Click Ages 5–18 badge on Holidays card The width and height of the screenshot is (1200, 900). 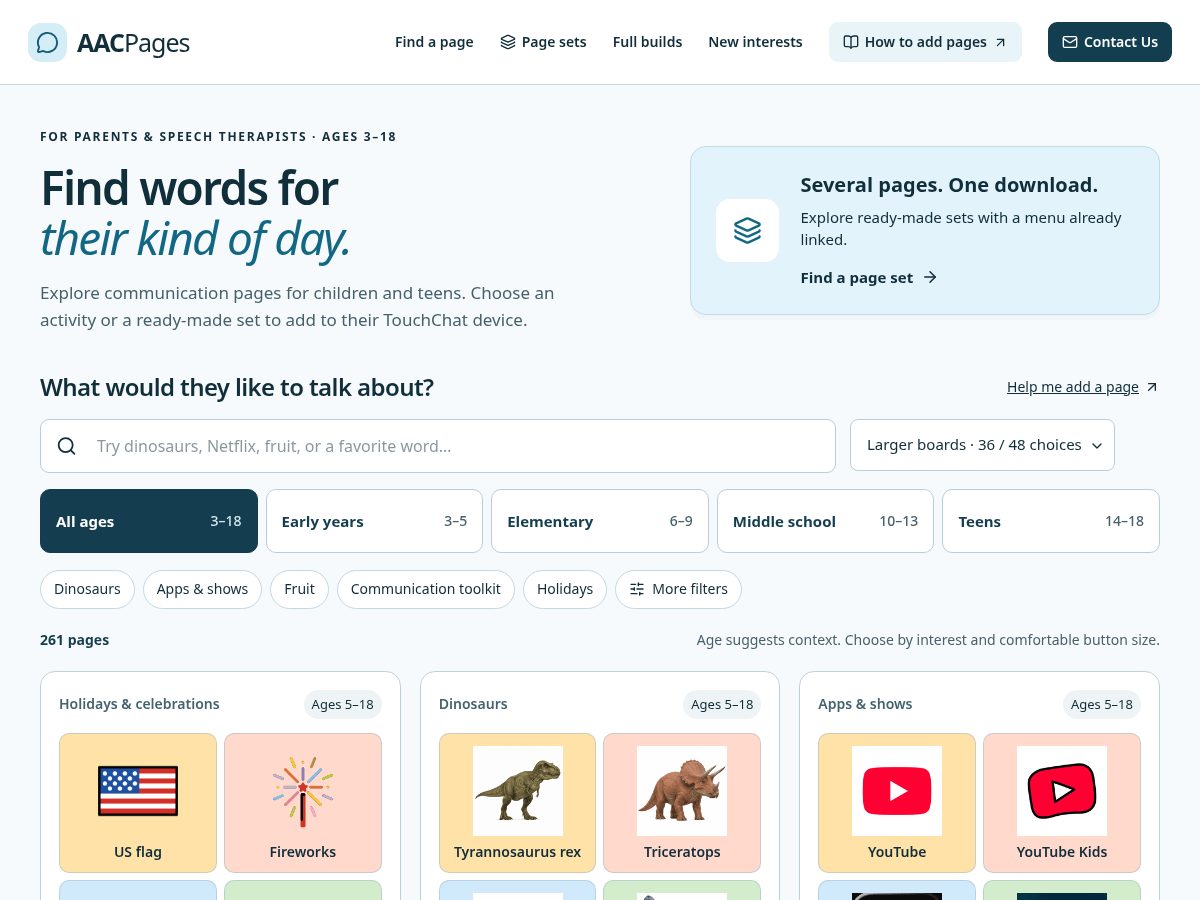coord(342,704)
